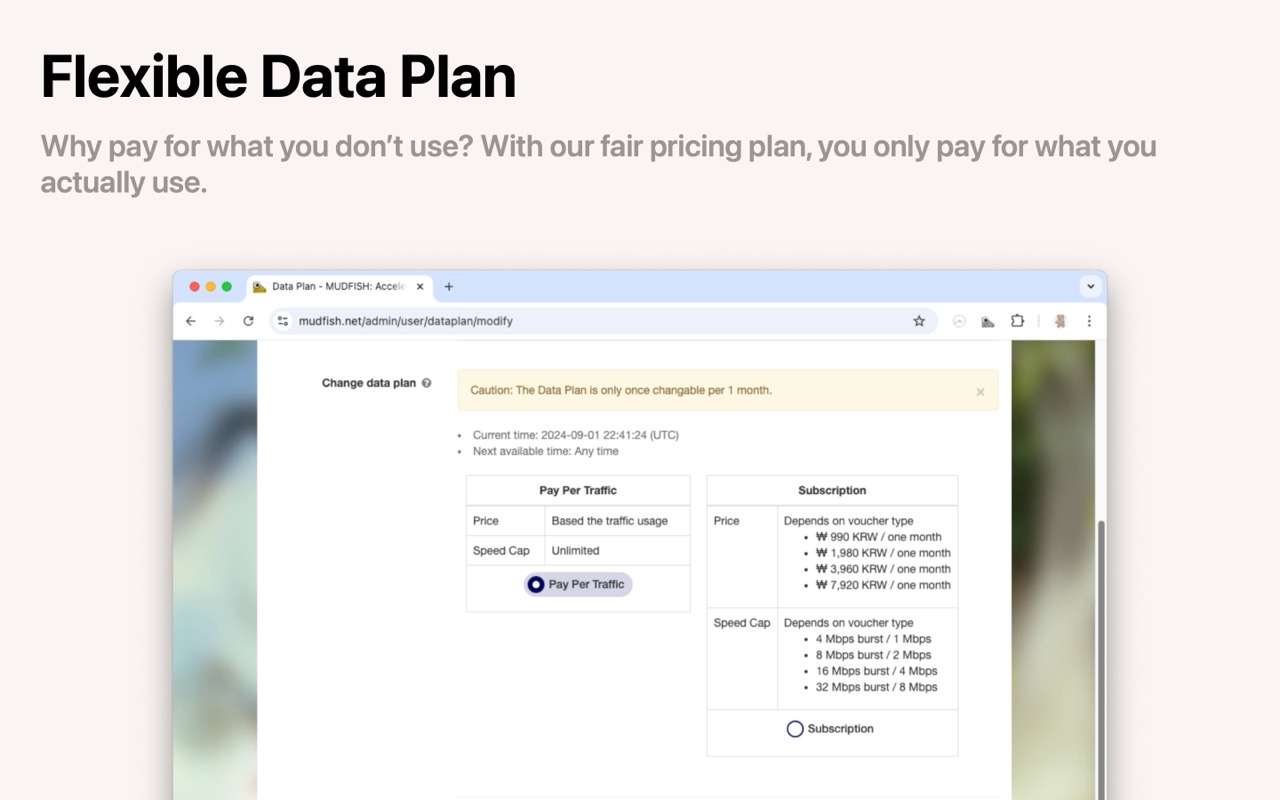Expand the tab search dropdown arrow
This screenshot has width=1280, height=800.
tap(1091, 286)
